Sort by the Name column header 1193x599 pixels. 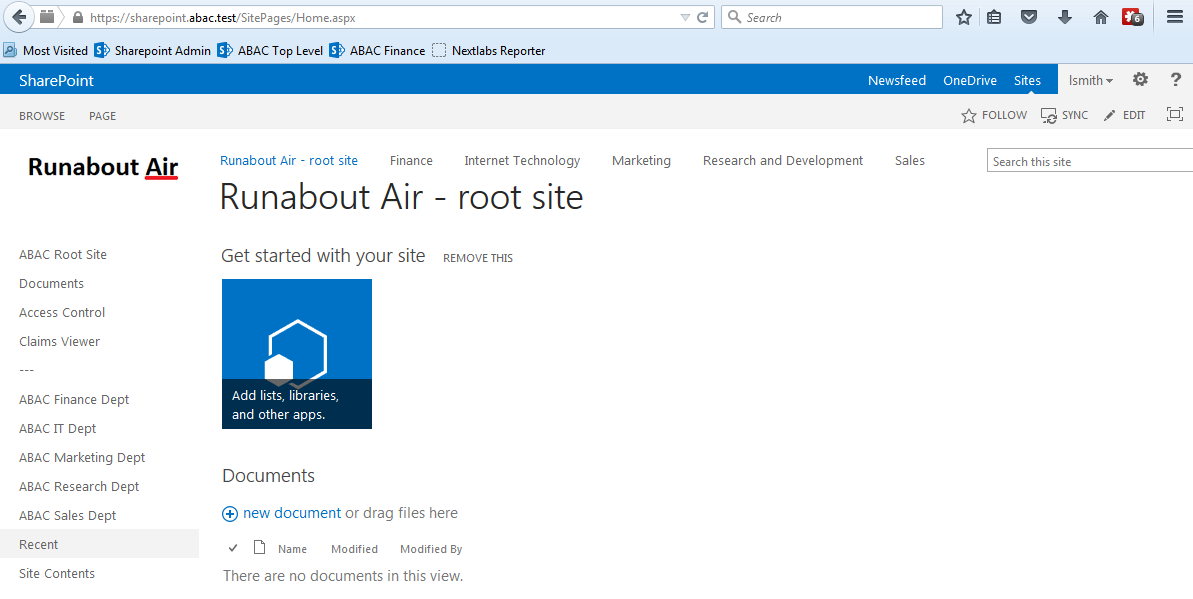tap(292, 549)
